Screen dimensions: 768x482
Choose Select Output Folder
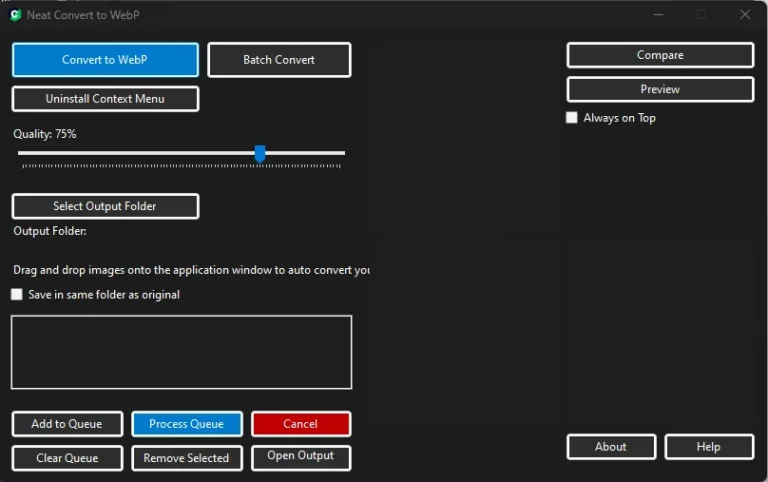(105, 206)
